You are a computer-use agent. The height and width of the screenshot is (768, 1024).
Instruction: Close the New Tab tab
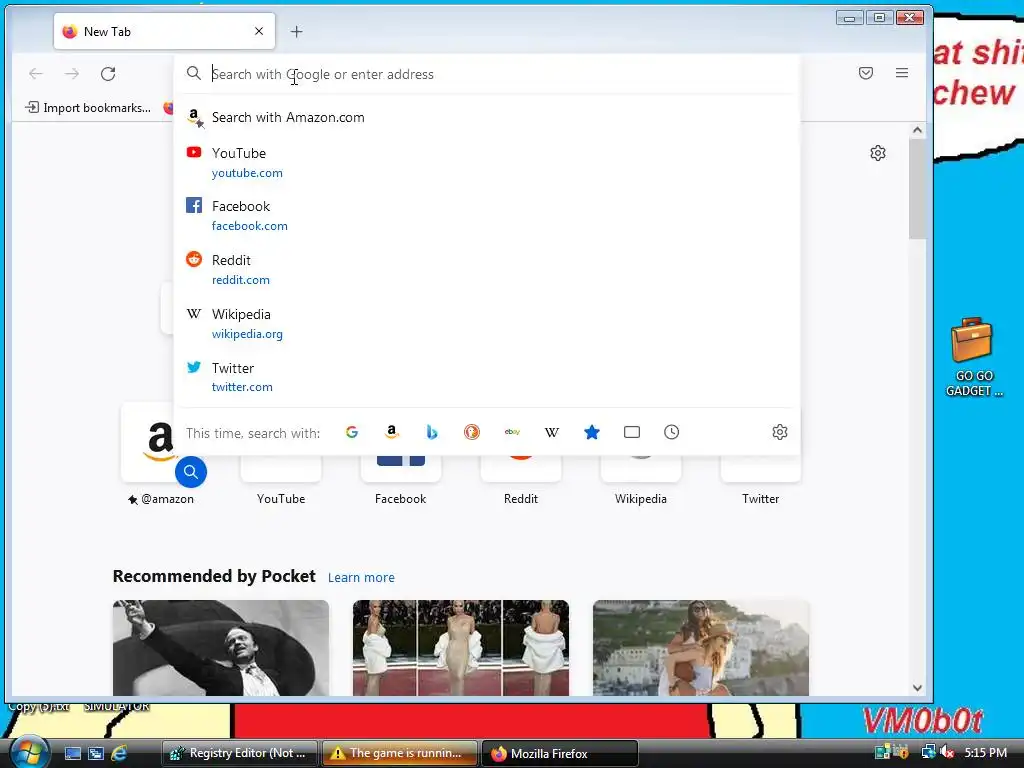pyautogui.click(x=259, y=31)
